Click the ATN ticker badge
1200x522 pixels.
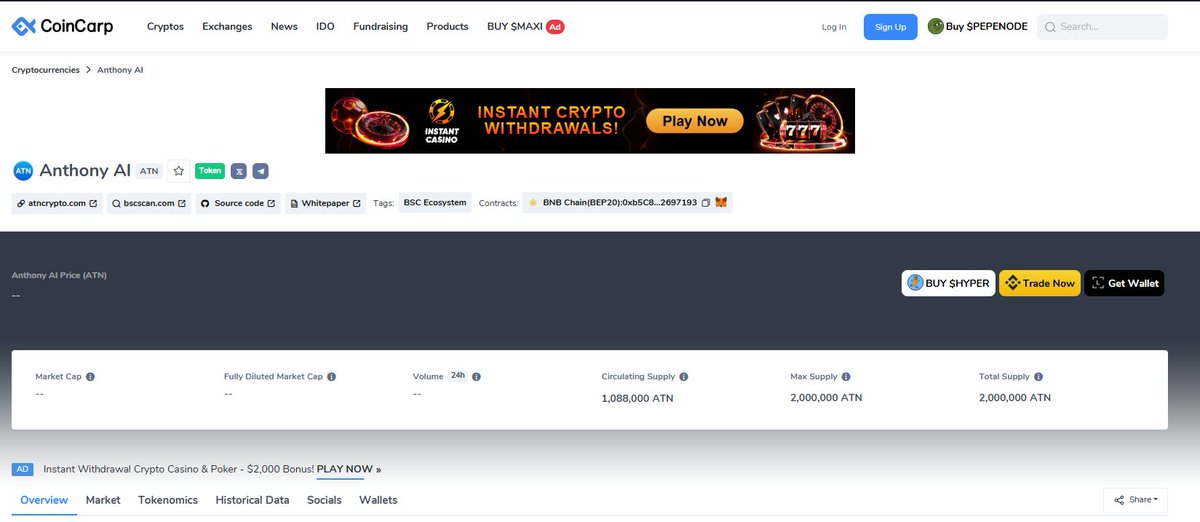tap(149, 171)
